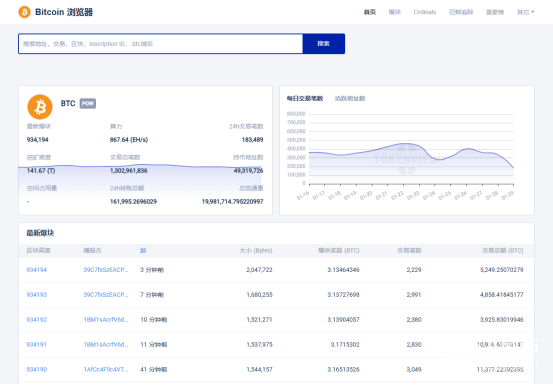Click supply value 19,981,714.796220997

tap(232, 202)
